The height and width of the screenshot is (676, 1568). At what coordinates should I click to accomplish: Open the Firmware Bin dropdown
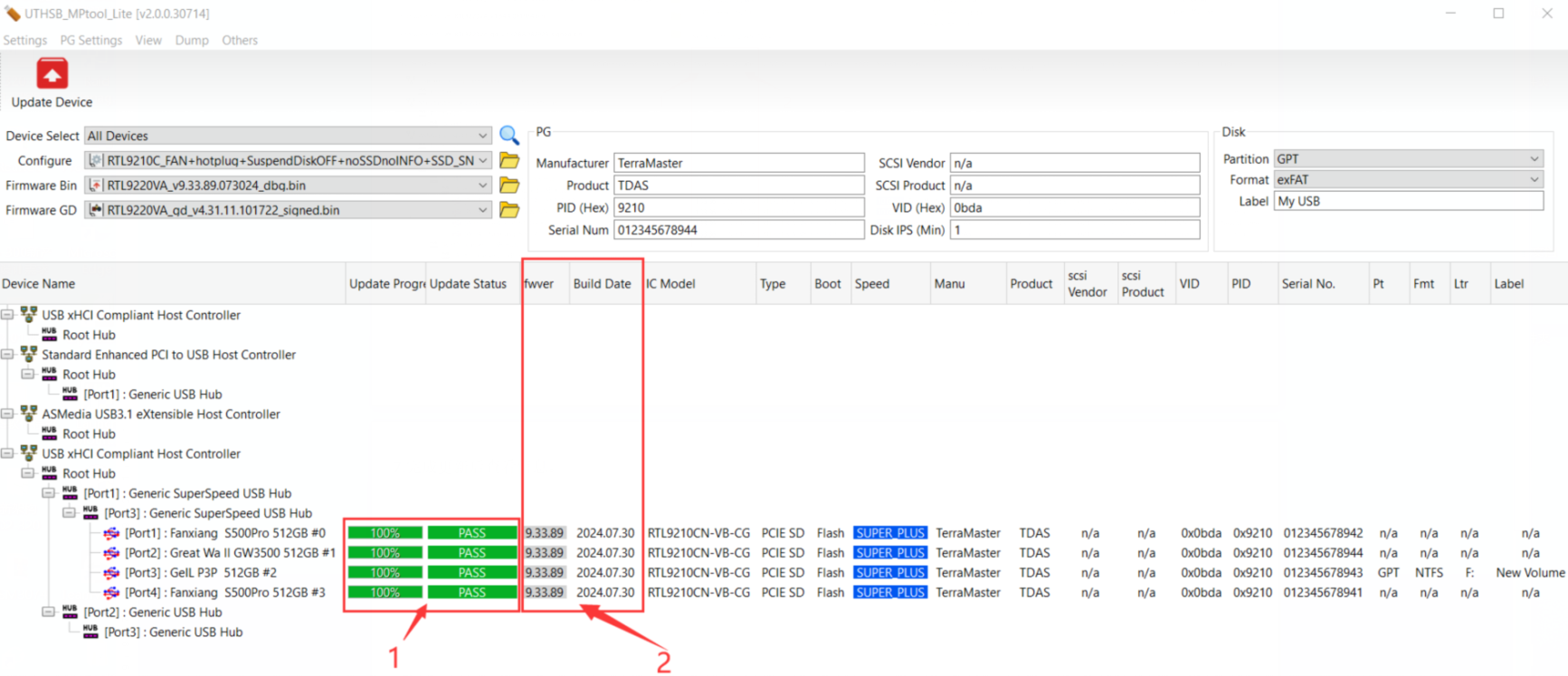[x=482, y=186]
